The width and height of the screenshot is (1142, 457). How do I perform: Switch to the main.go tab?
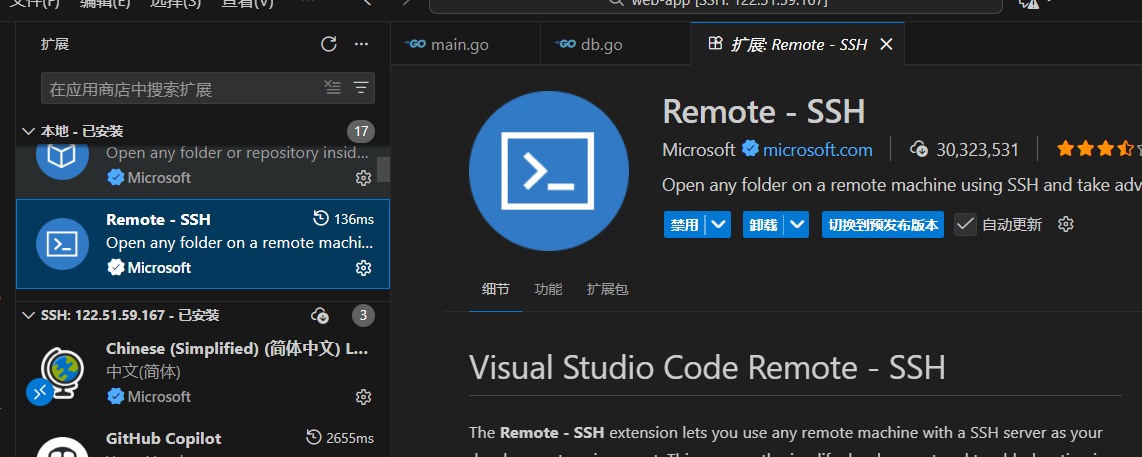pyautogui.click(x=466, y=44)
